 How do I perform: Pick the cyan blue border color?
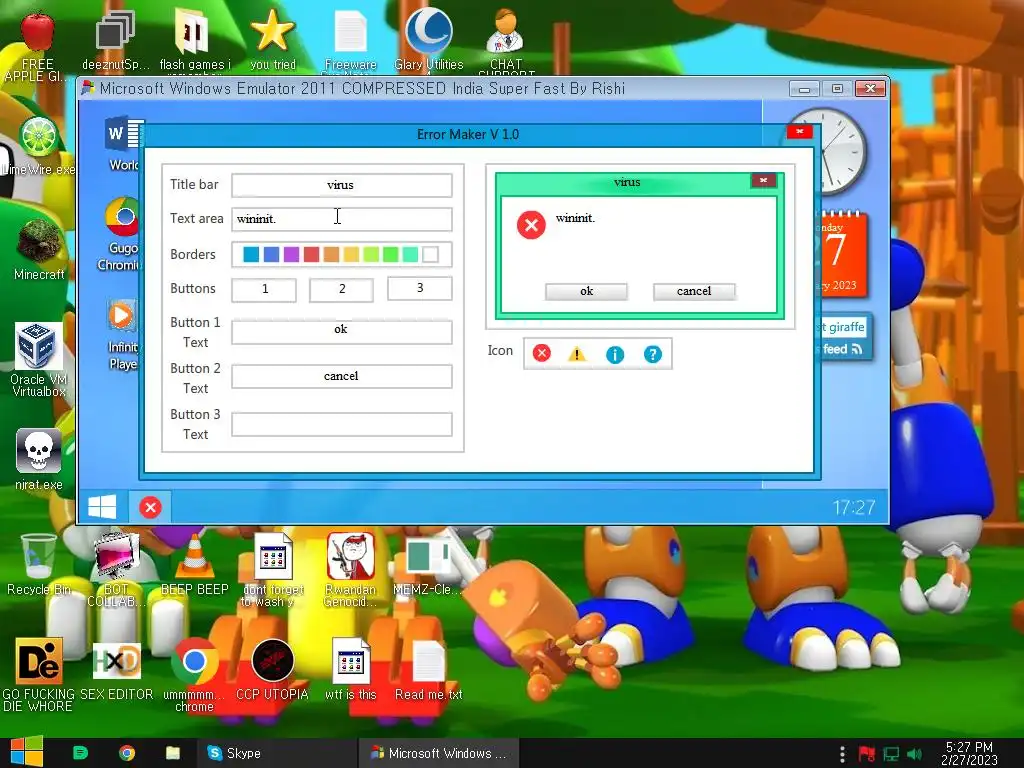[x=251, y=255]
